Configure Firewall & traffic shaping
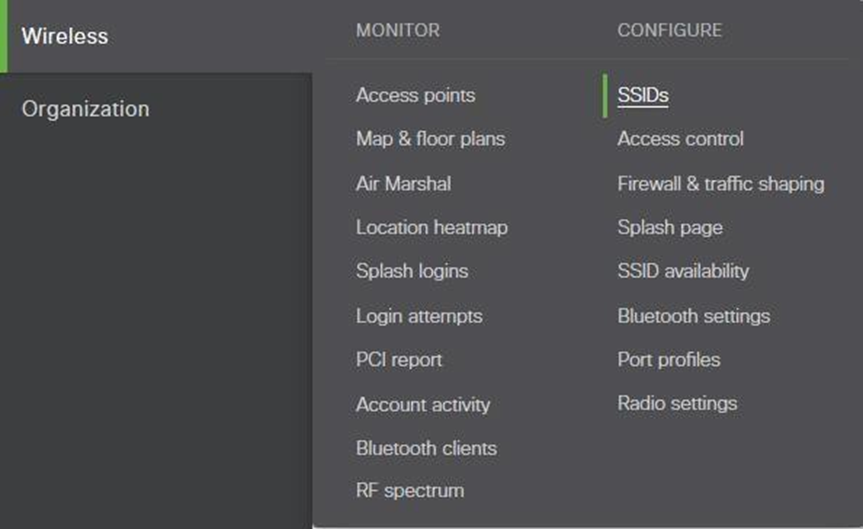863x529 pixels. click(x=720, y=184)
